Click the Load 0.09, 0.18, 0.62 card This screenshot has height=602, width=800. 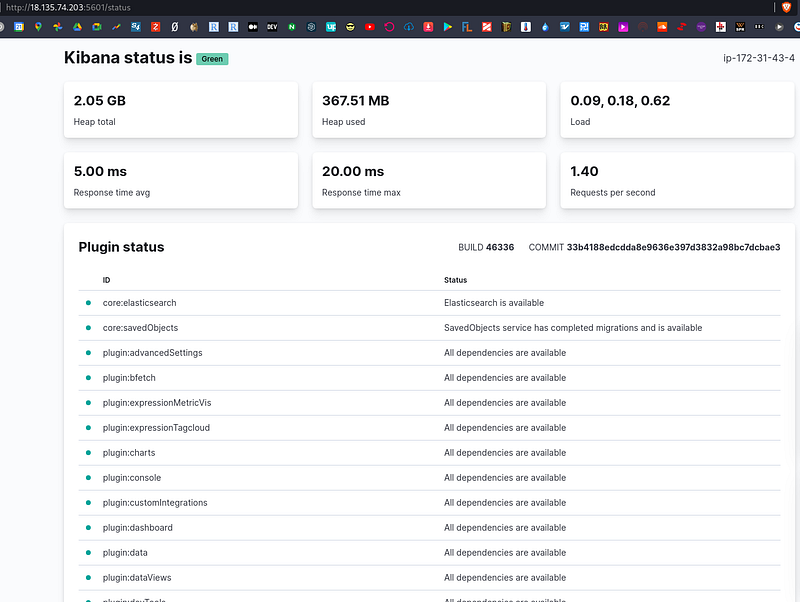click(x=677, y=110)
